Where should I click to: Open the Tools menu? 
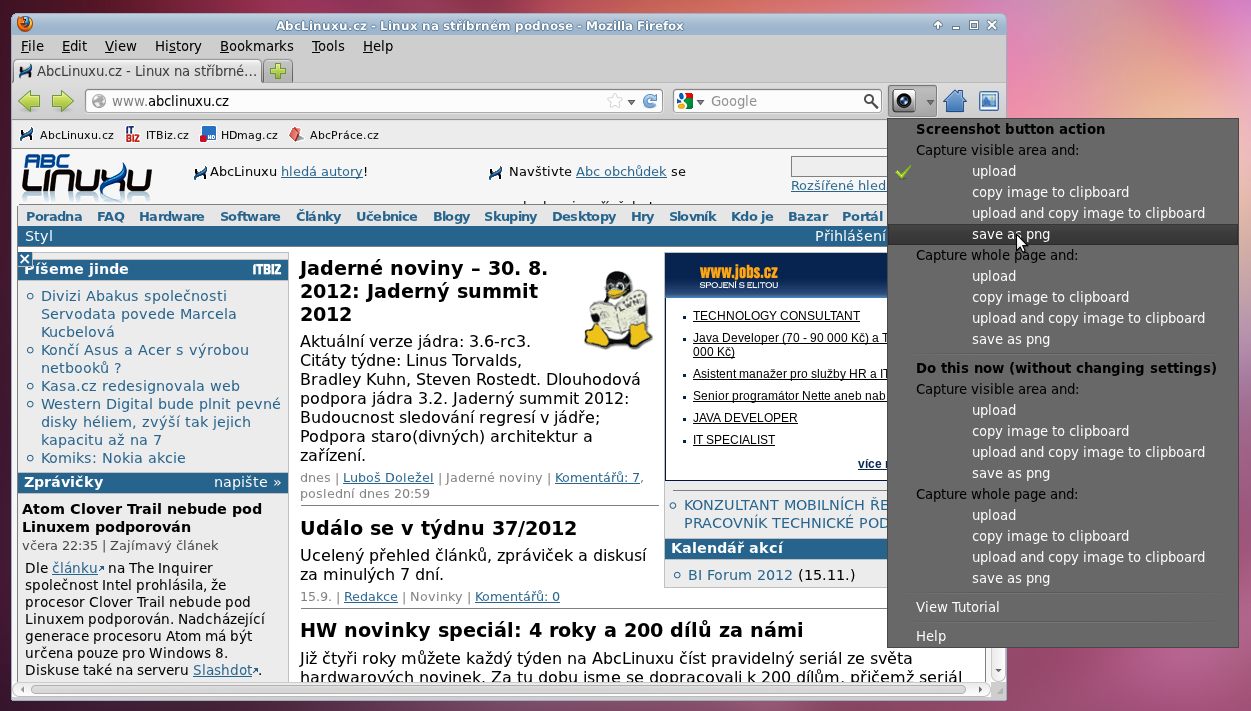coord(328,46)
